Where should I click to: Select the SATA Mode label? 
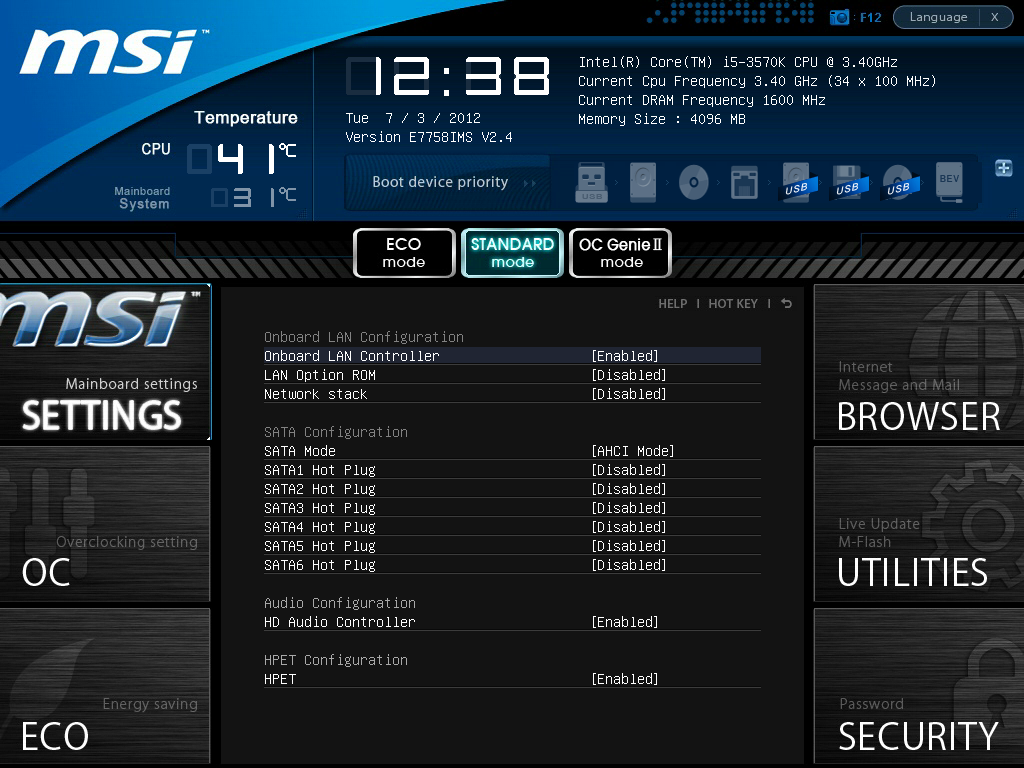[x=300, y=451]
